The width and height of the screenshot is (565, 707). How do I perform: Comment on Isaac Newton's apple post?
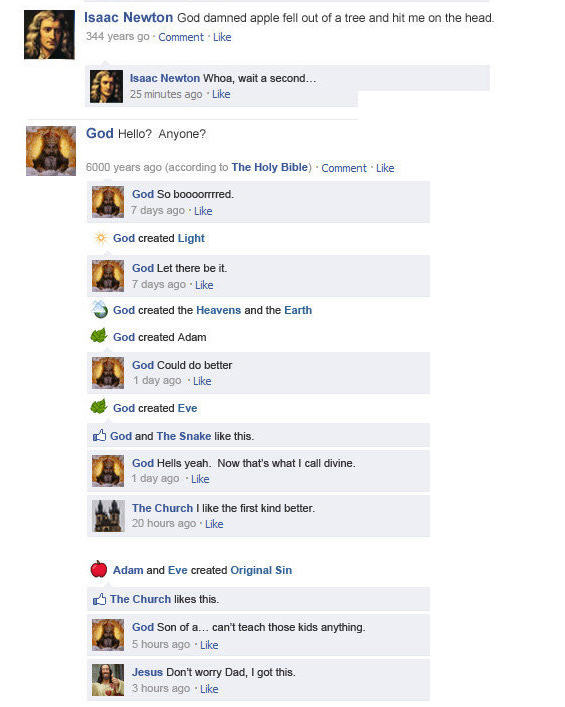click(181, 37)
